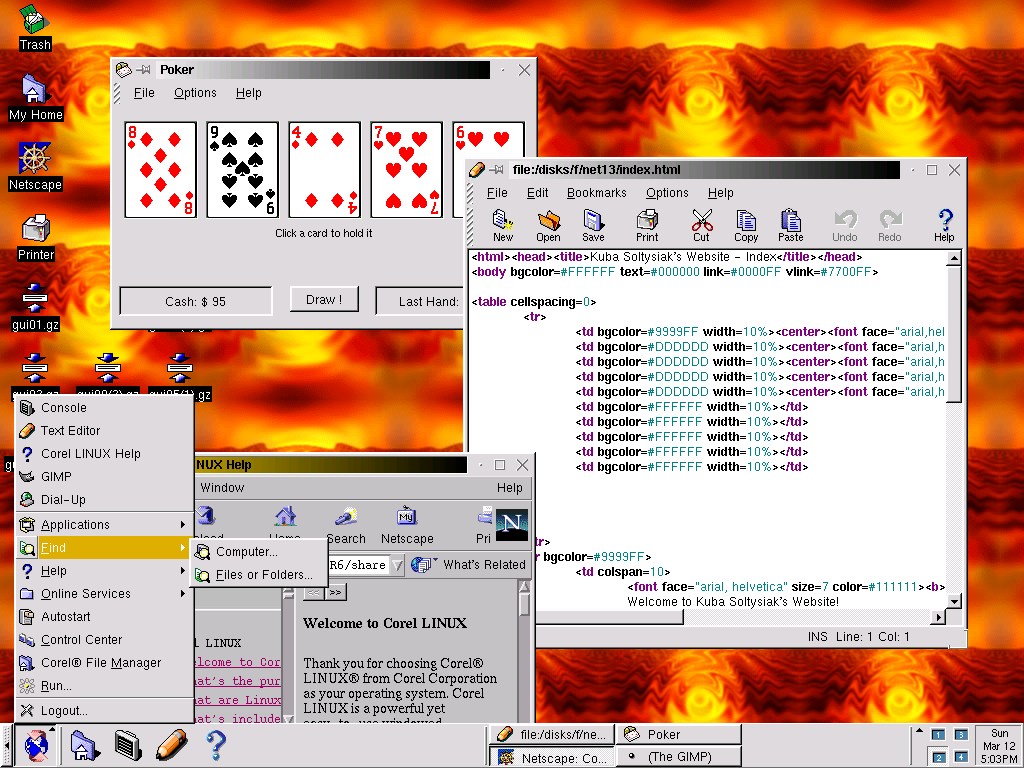Click Run... in the launcher menu
This screenshot has height=768, width=1024.
(104, 686)
